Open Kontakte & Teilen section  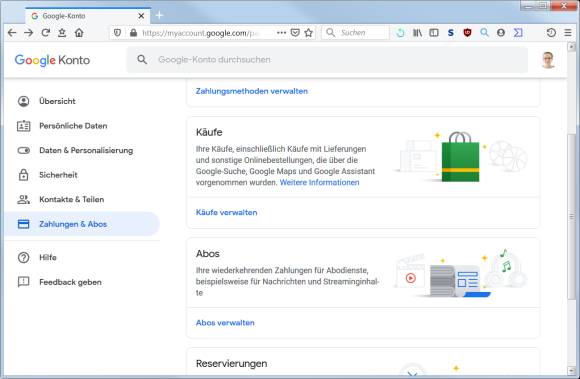pos(82,199)
